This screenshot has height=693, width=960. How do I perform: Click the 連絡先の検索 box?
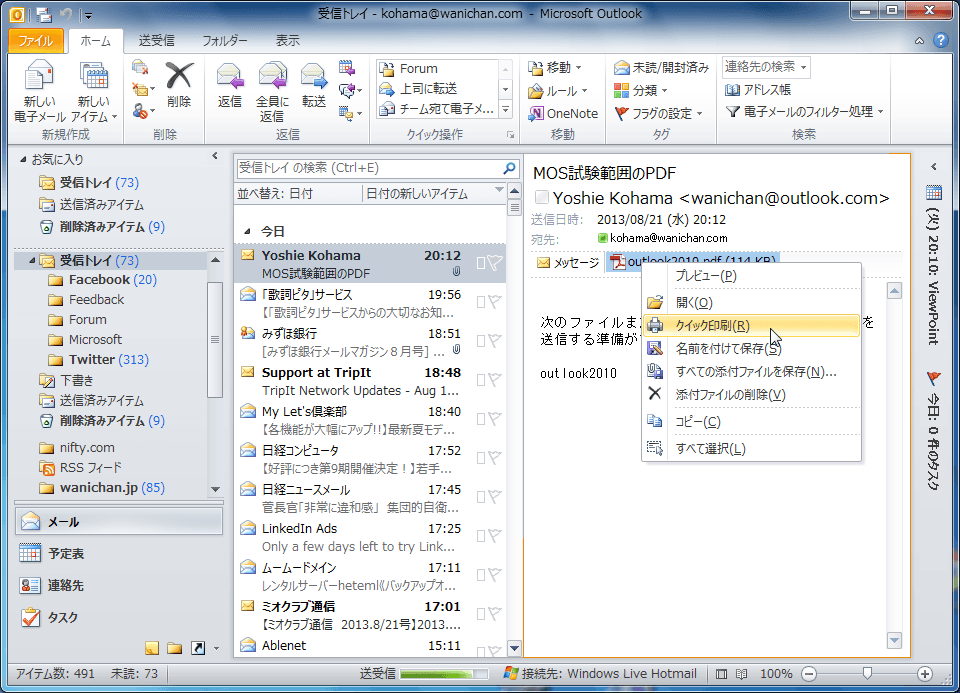pos(766,67)
